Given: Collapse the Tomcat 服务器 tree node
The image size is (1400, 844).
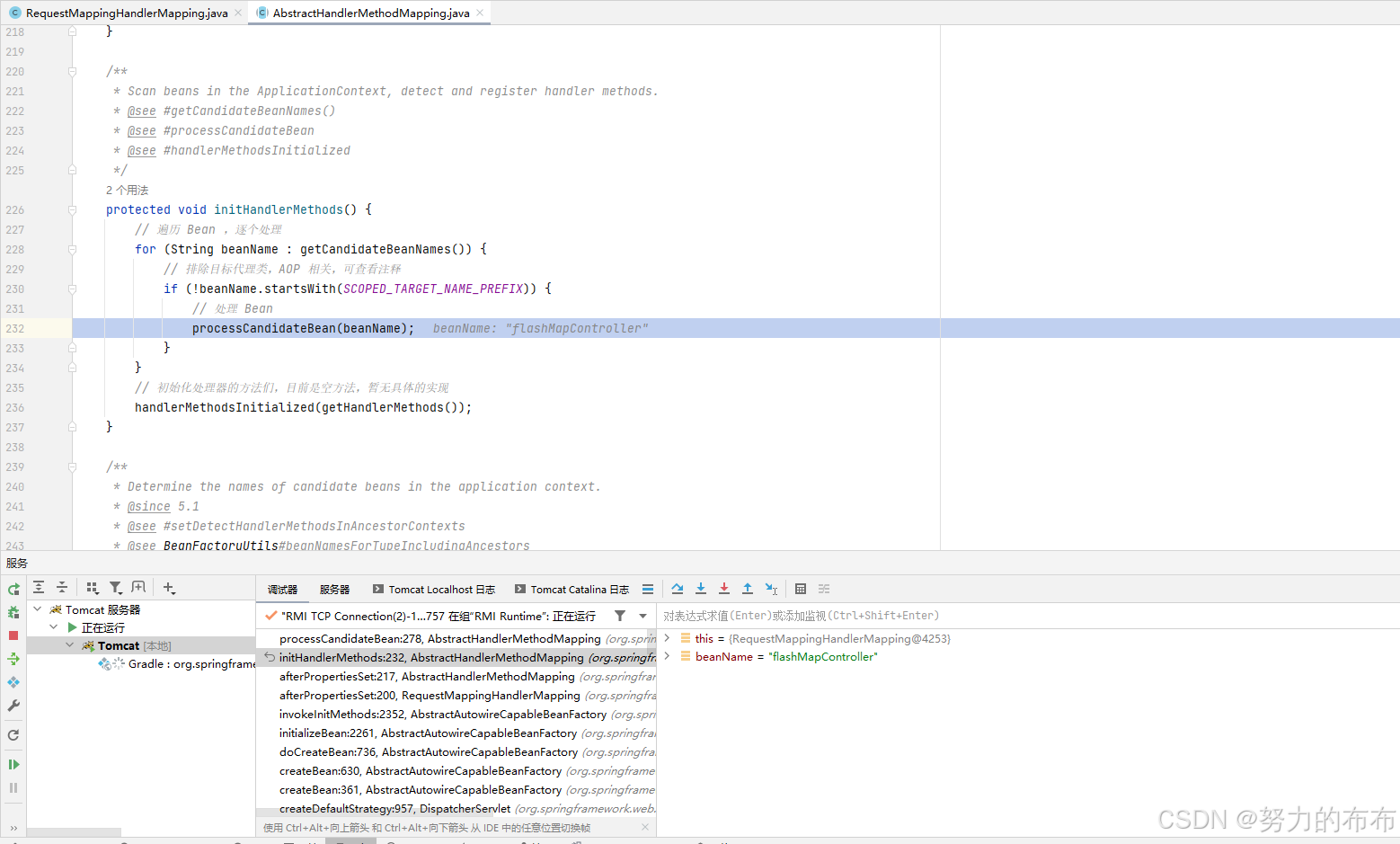Looking at the screenshot, I should point(38,609).
